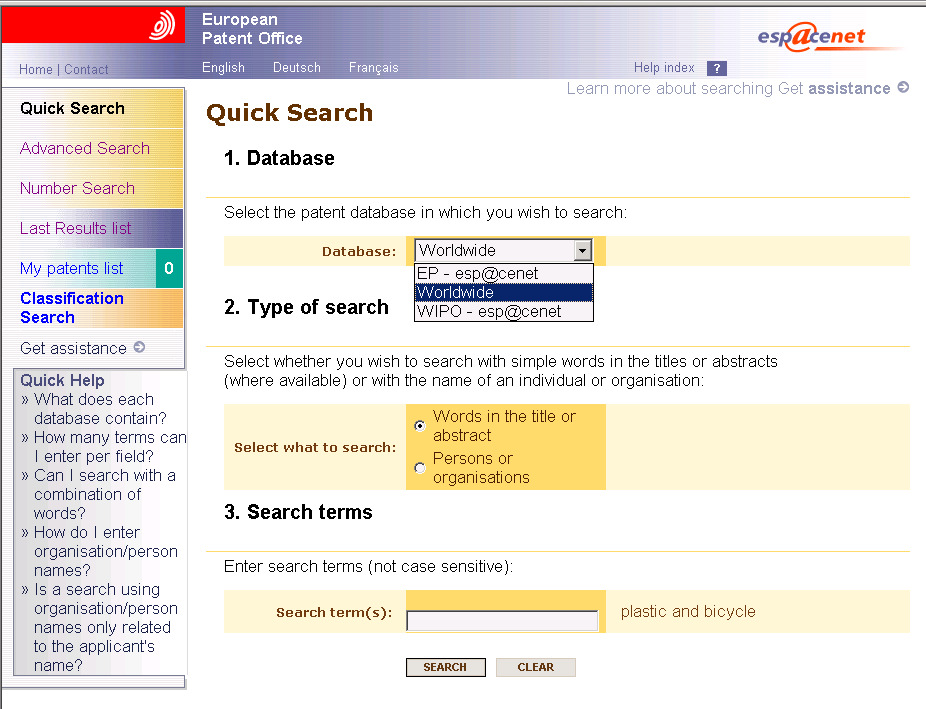Click the CLEAR button
The image size is (926, 709).
point(536,667)
